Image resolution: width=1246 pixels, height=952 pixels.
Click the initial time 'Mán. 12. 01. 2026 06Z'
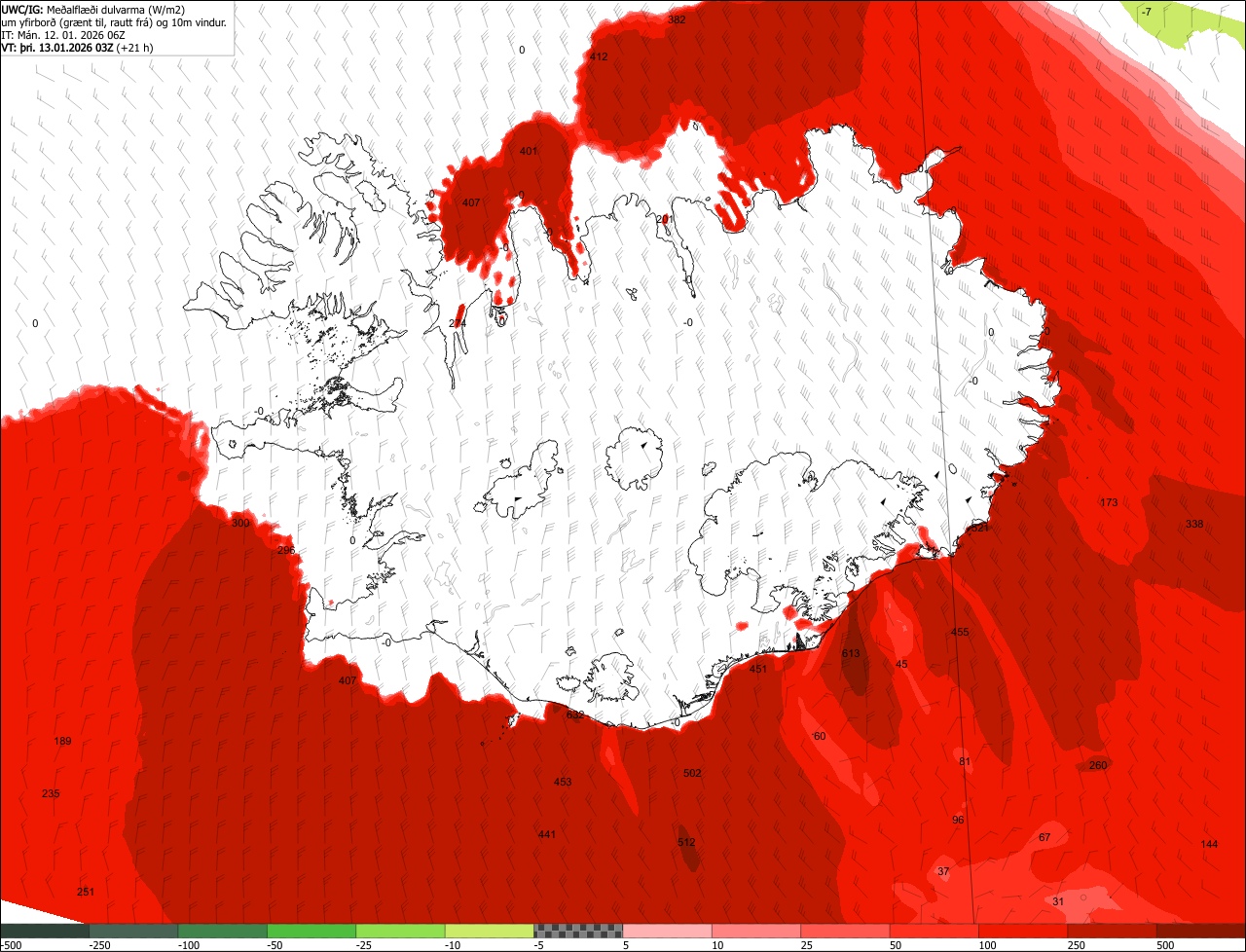(71, 34)
